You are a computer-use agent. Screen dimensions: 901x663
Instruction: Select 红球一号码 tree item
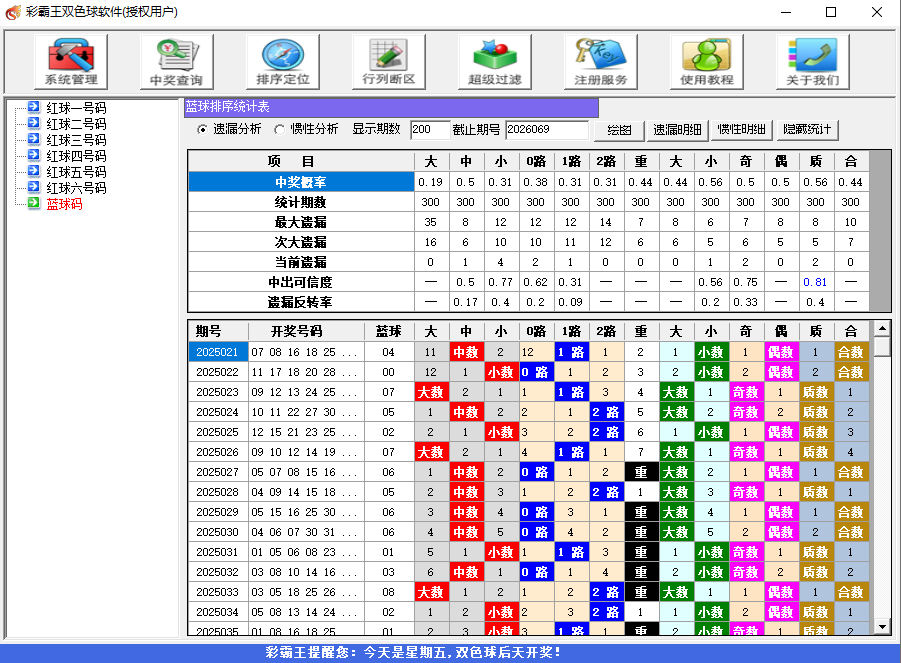click(76, 108)
